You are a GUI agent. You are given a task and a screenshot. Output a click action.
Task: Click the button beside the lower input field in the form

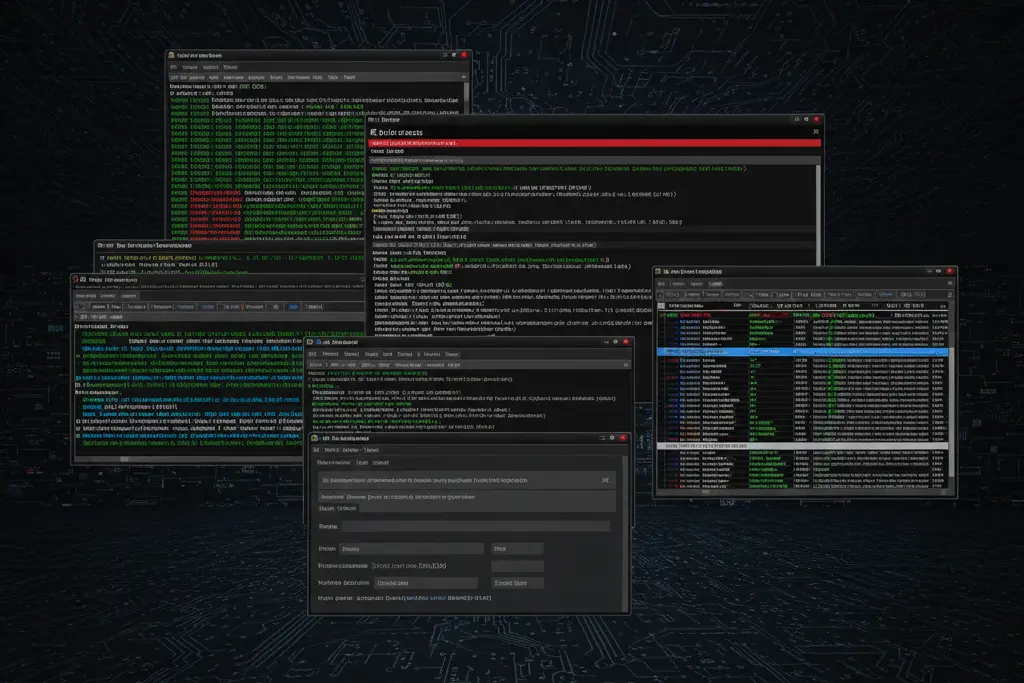(x=517, y=583)
